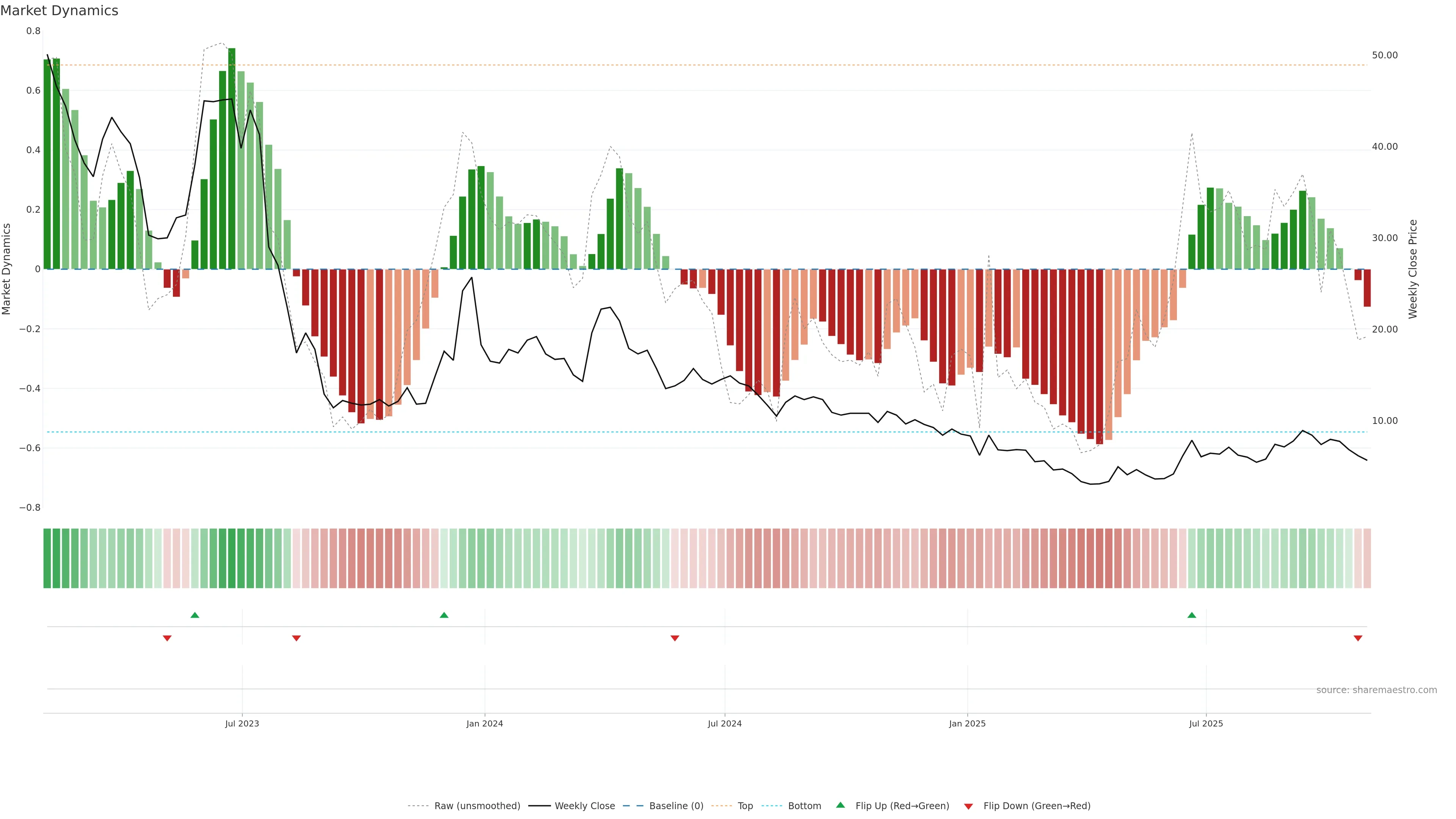Click the first green Flip Up triangle marker
This screenshot has width=1456, height=819.
(195, 615)
